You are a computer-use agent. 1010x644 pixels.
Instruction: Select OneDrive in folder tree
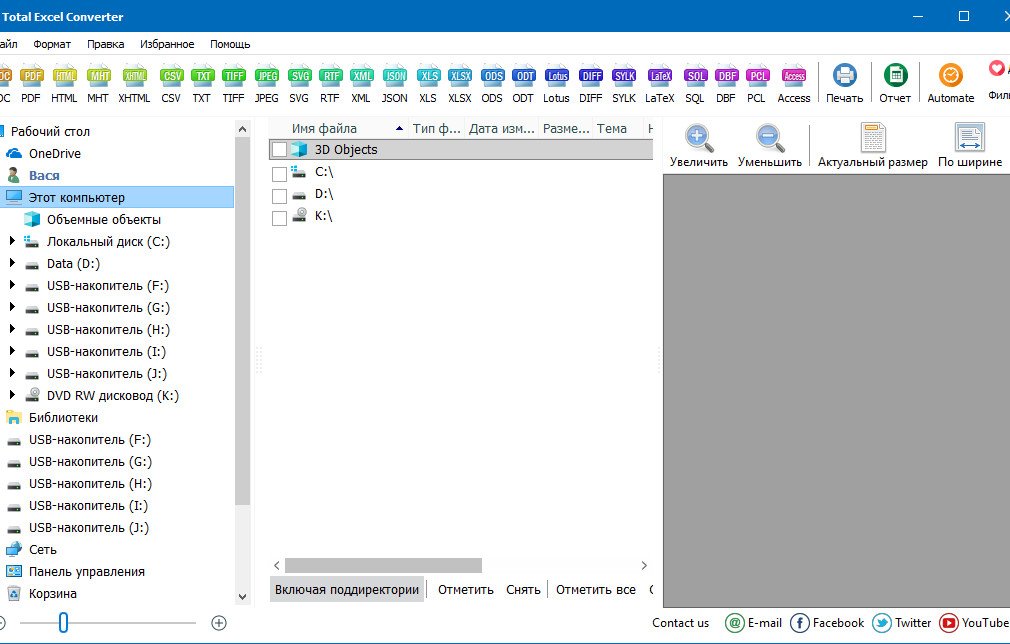coord(43,153)
